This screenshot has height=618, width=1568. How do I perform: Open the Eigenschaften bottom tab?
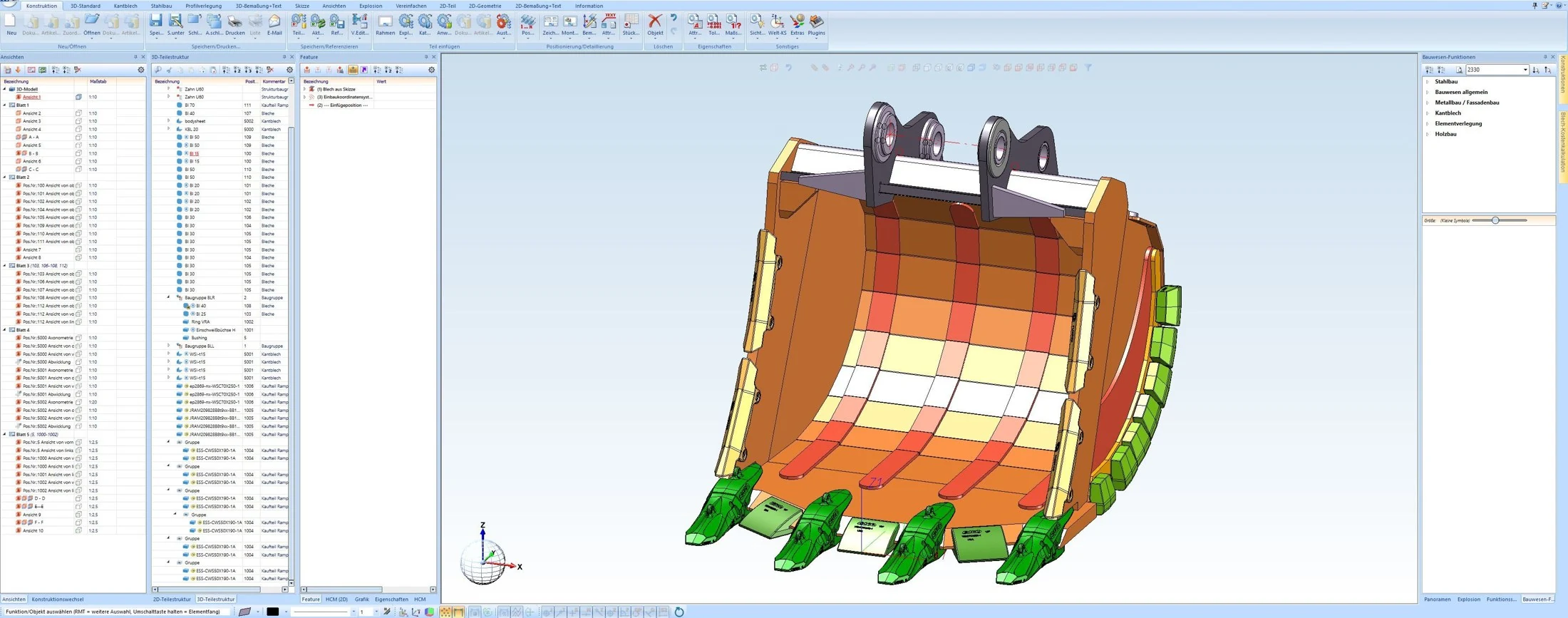pyautogui.click(x=392, y=599)
